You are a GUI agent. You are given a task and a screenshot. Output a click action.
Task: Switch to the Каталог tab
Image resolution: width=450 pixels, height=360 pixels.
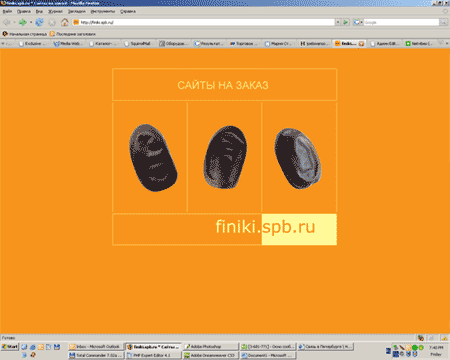tap(104, 44)
